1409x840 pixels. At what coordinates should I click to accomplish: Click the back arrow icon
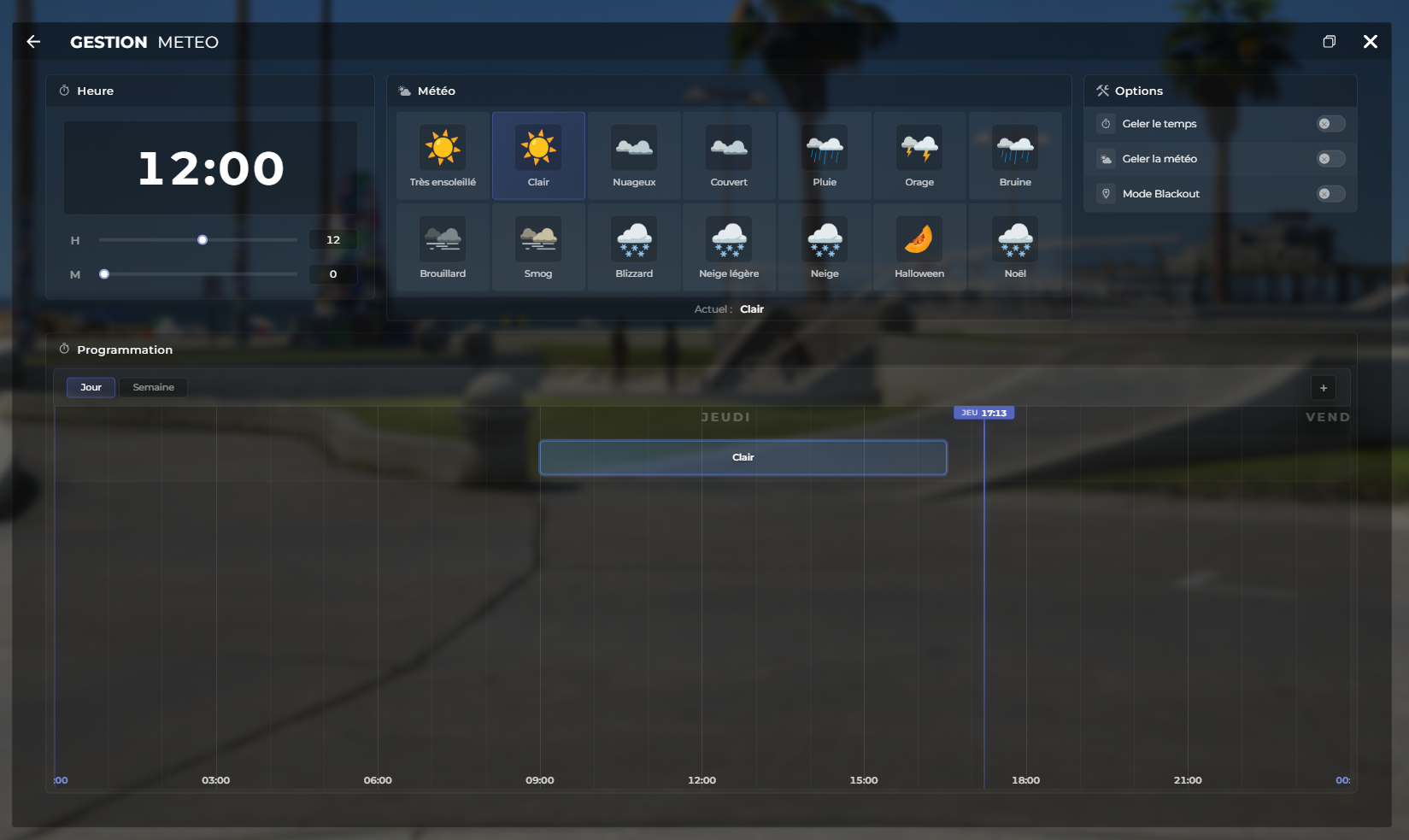pyautogui.click(x=33, y=42)
